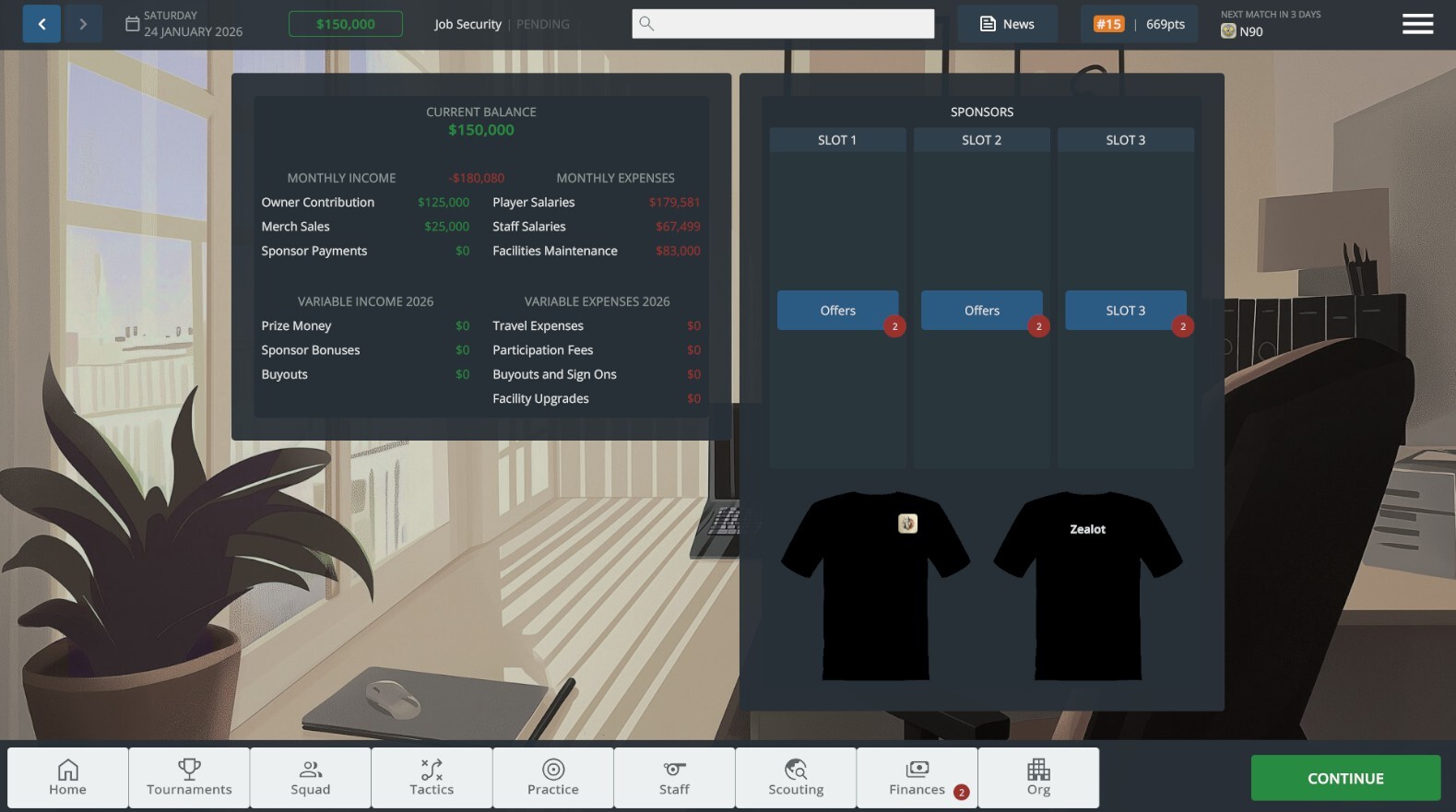View Offers for sponsor Slot 2
This screenshot has height=812, width=1456.
[981, 311]
